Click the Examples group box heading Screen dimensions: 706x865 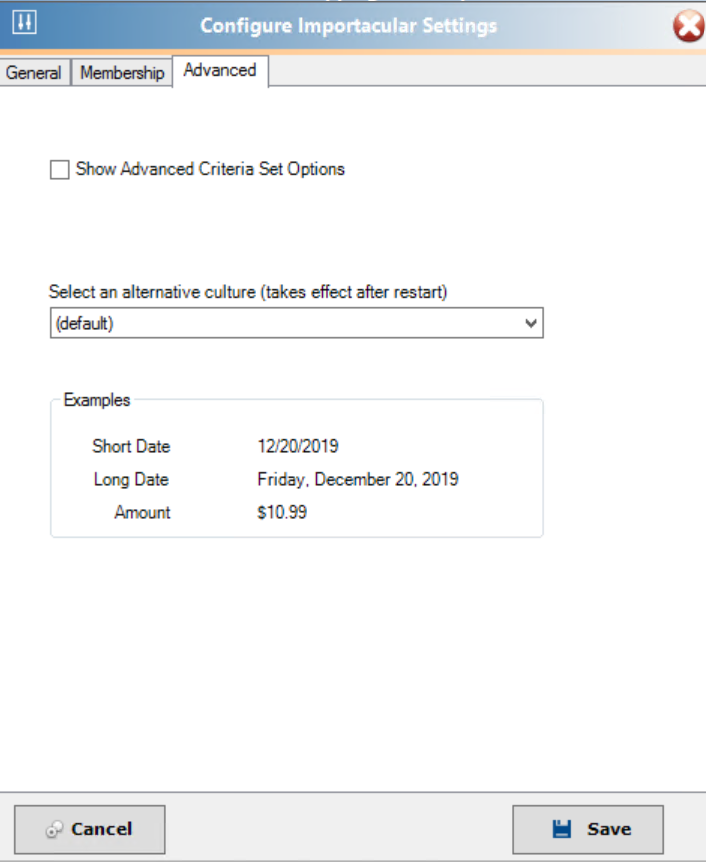(x=97, y=400)
